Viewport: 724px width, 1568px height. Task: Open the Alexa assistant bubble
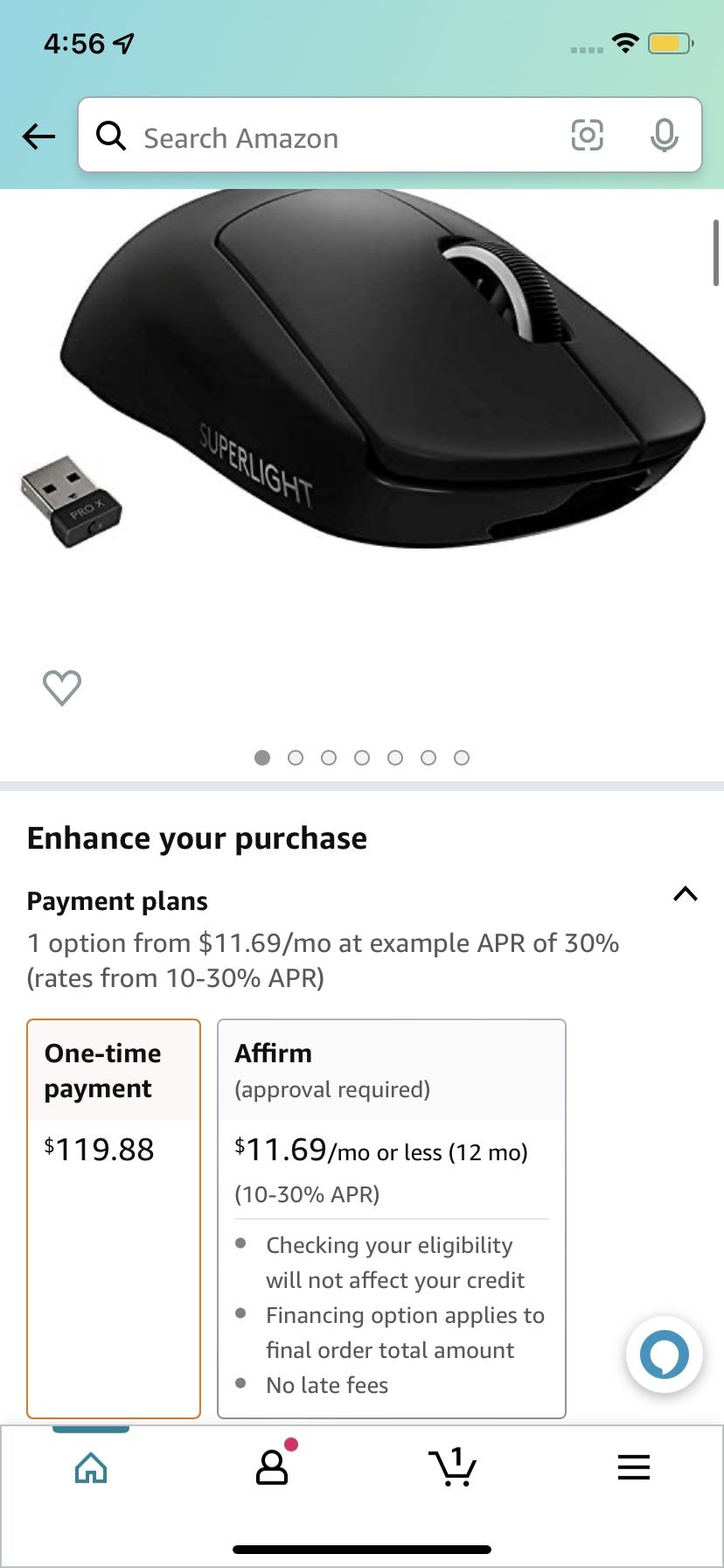pyautogui.click(x=665, y=1354)
